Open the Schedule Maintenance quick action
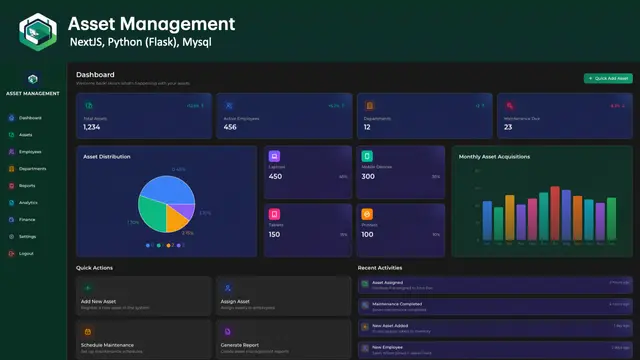 click(x=144, y=340)
